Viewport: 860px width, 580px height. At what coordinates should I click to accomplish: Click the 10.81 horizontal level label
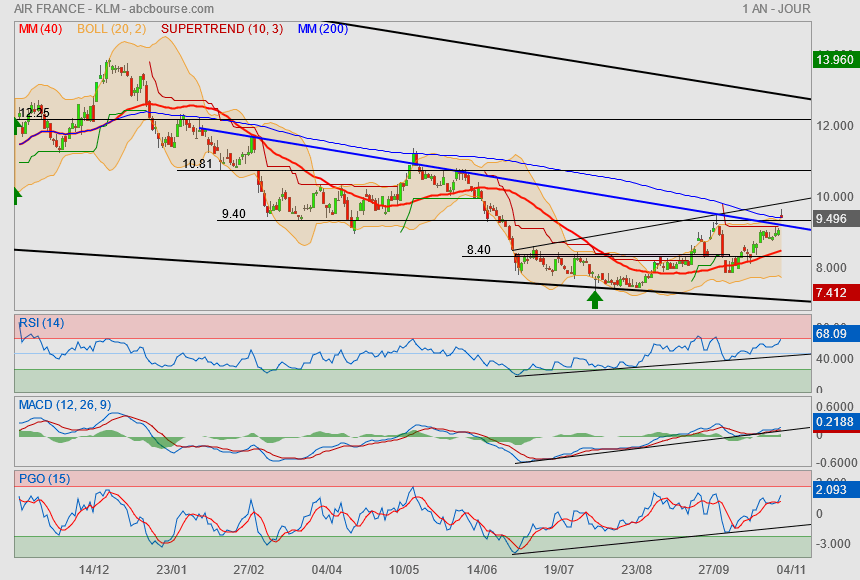tap(197, 164)
